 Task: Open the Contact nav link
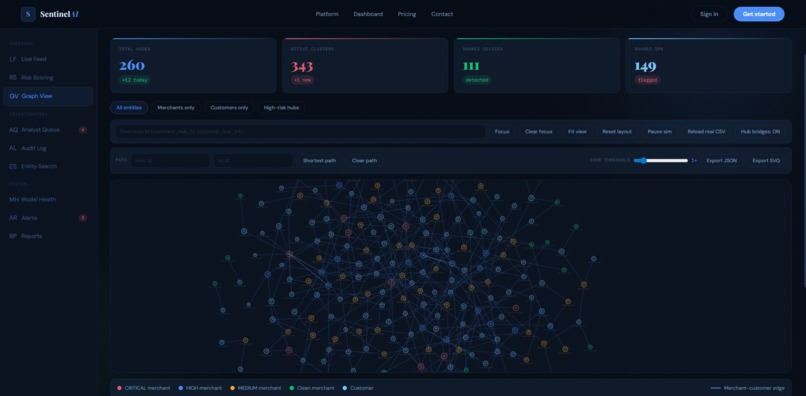(442, 14)
